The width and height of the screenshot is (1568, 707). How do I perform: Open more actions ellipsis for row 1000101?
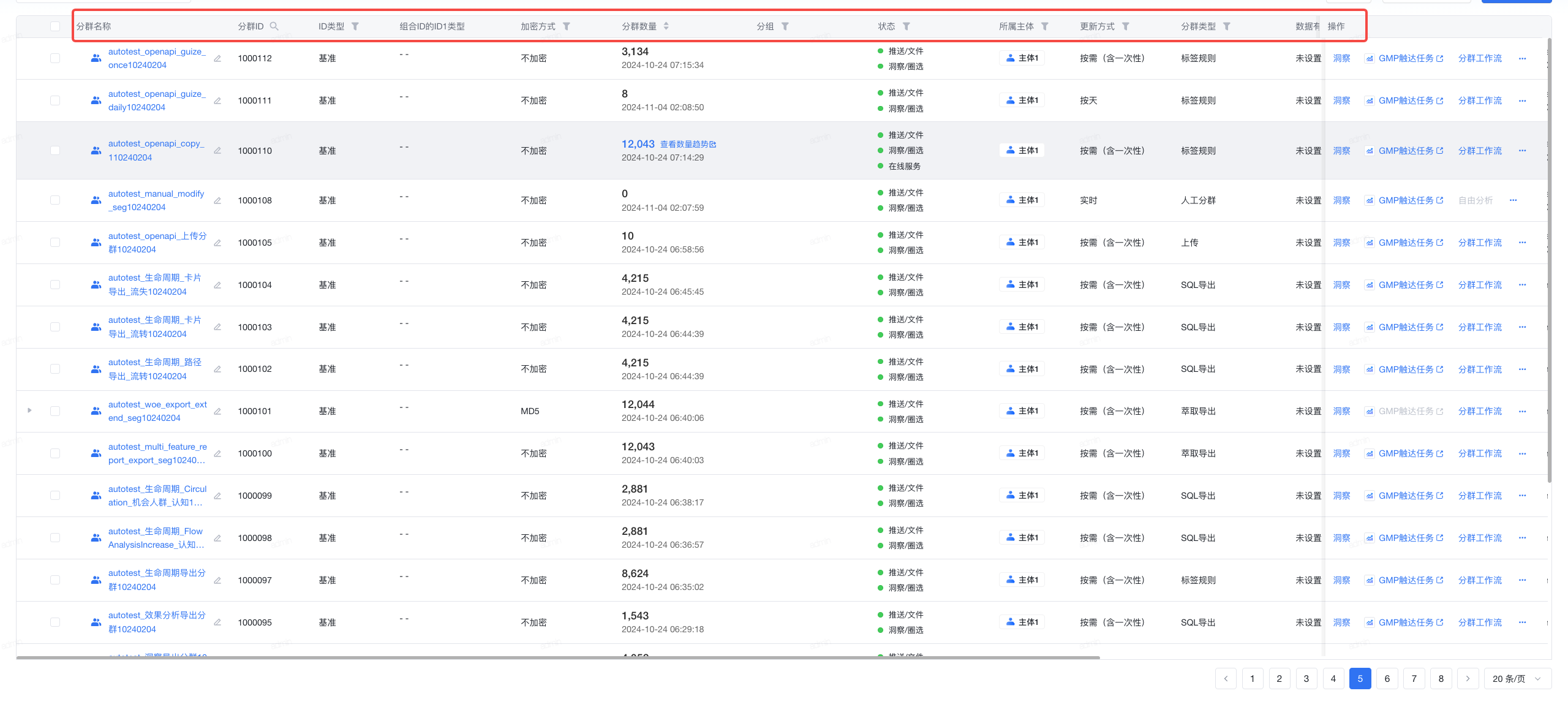click(1523, 412)
